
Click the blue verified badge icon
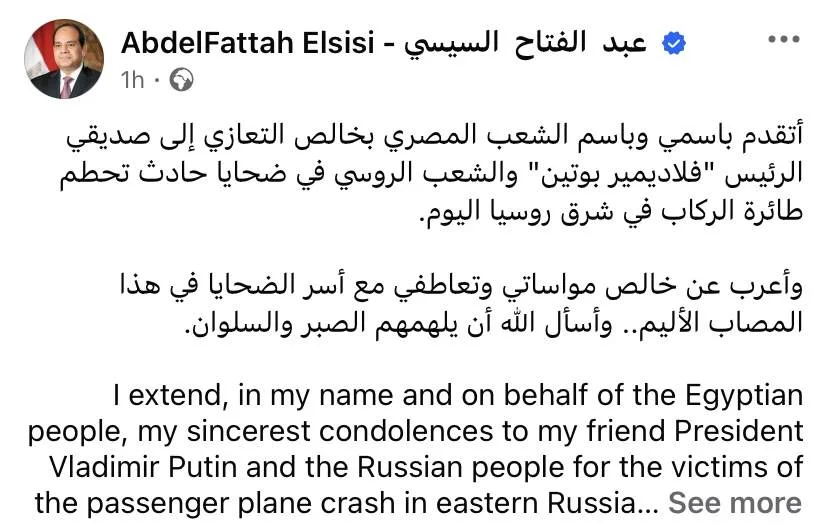(674, 43)
